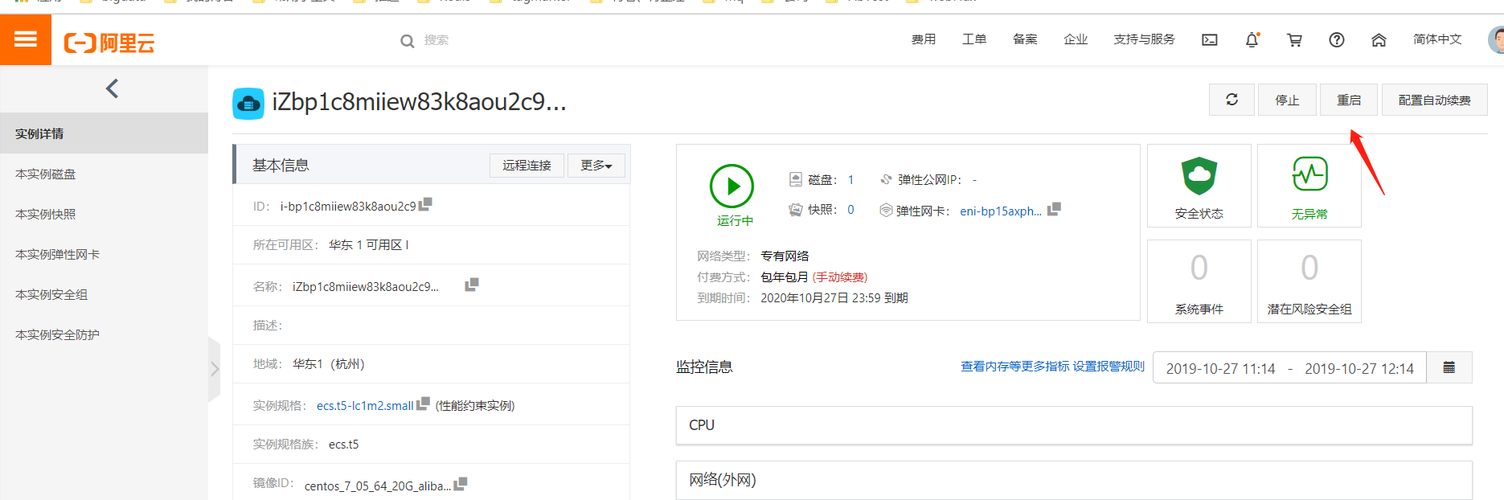Click the expiry text 2020年10月27日 23:59 到期
Viewport: 1504px width, 500px height.
[x=834, y=297]
